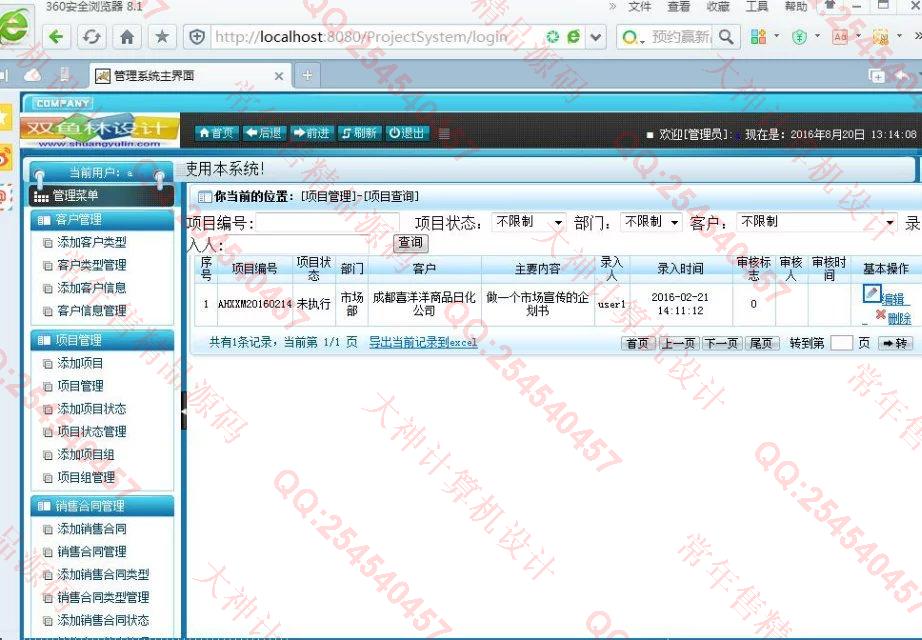Expand the 项目管理 menu section
The height and width of the screenshot is (640, 922).
coord(102,341)
